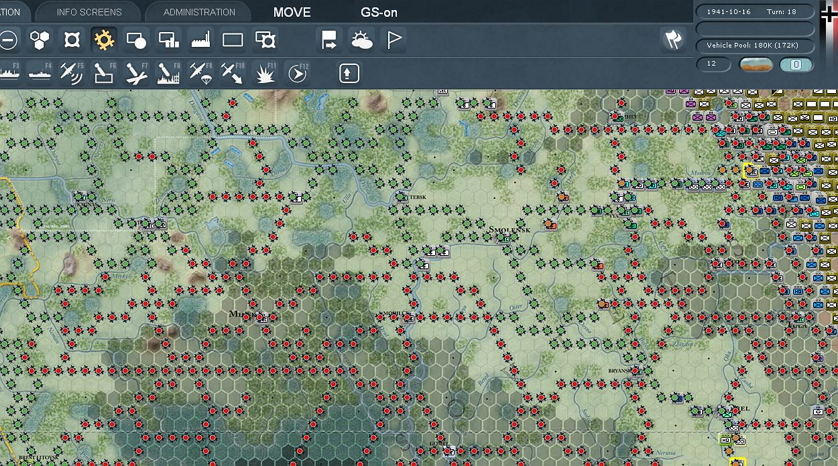Select the F8 bomb city mode
This screenshot has height=466, width=838.
pos(168,73)
